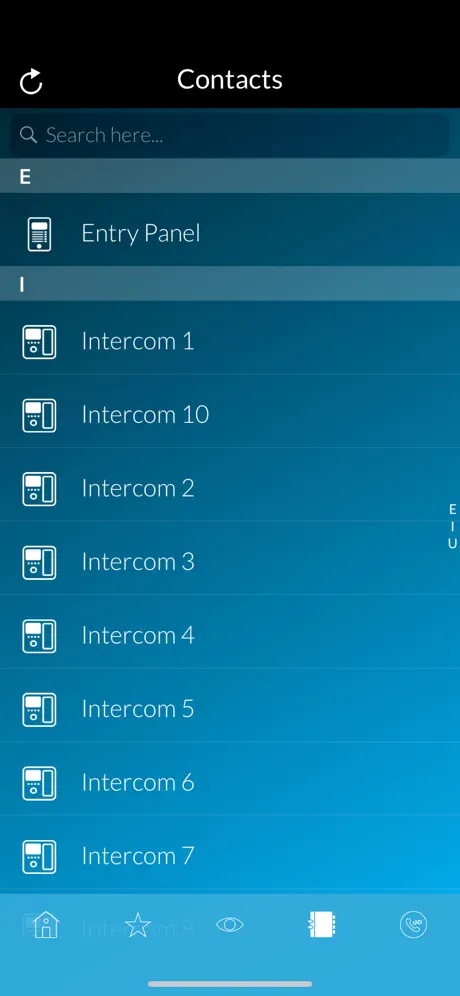Tap the refresh icon in header
This screenshot has height=996, width=460.
31,81
